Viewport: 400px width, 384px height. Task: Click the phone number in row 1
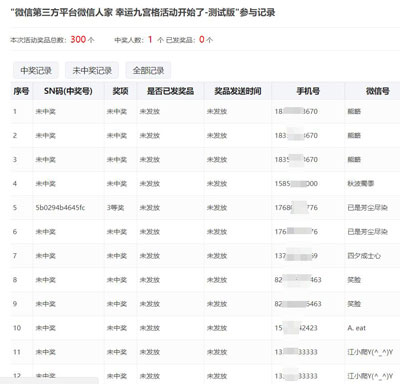(296, 112)
